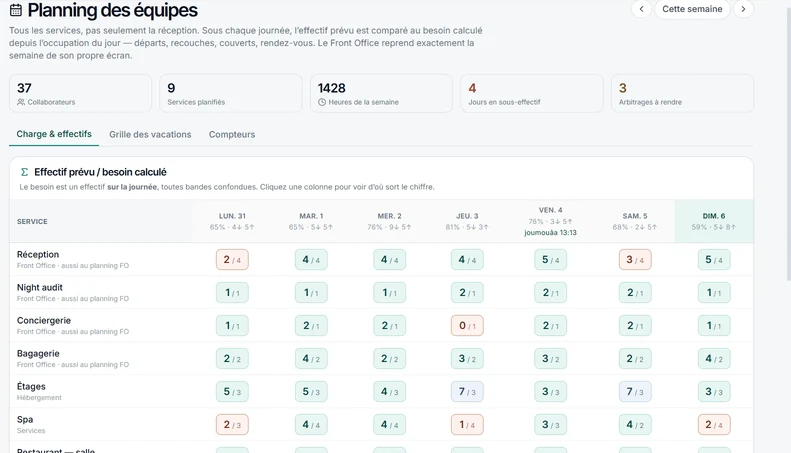
Task: Go to the previous week arrow
Action: click(x=641, y=9)
